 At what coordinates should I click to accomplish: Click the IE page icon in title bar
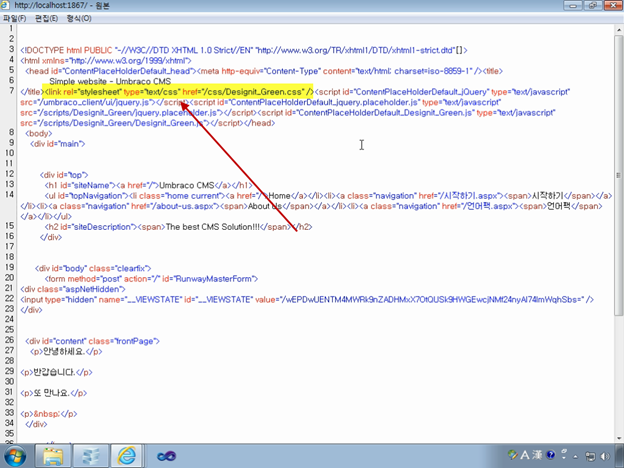coord(5,5)
